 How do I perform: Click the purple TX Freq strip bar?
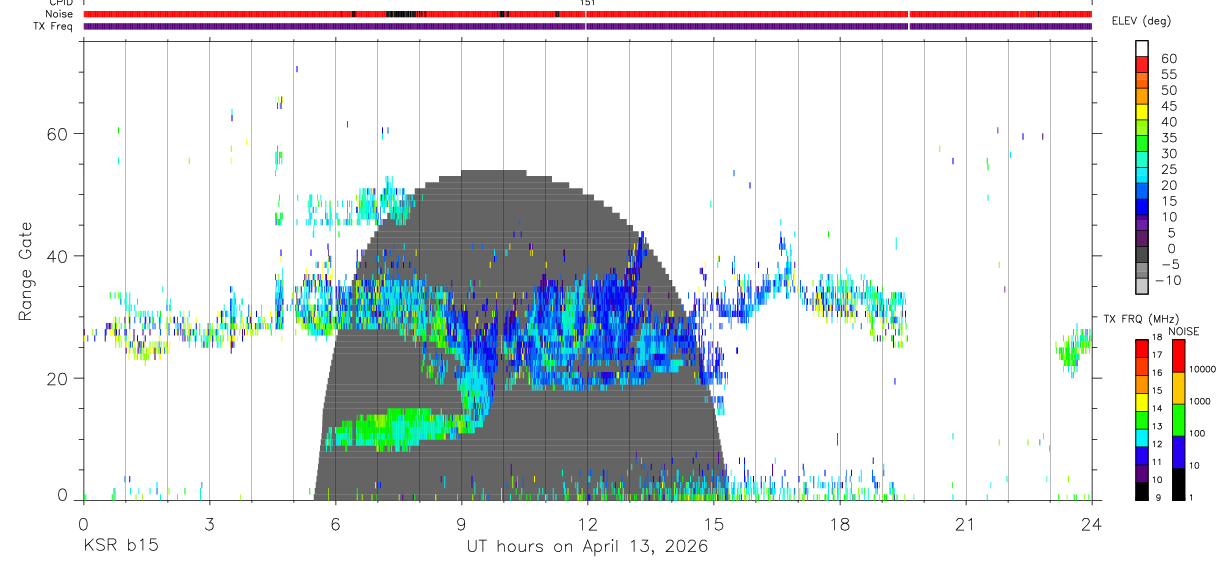coord(587,26)
